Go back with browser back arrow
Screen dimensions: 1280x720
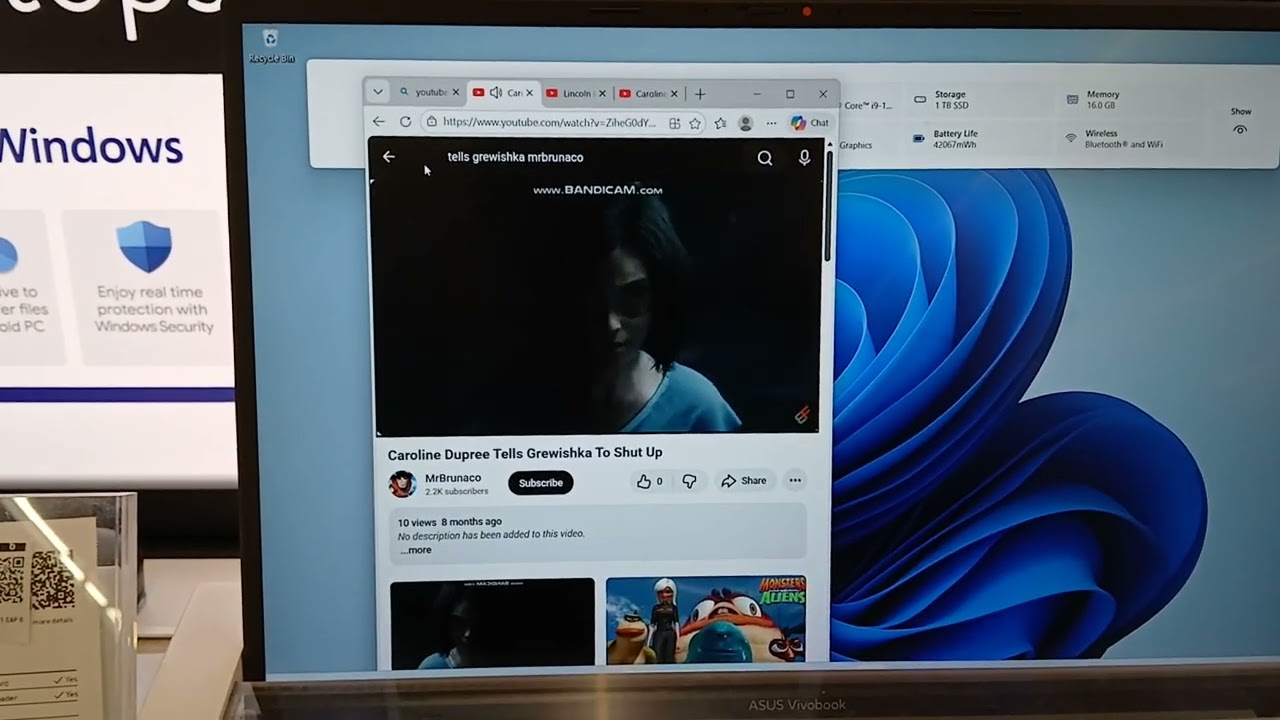378,122
